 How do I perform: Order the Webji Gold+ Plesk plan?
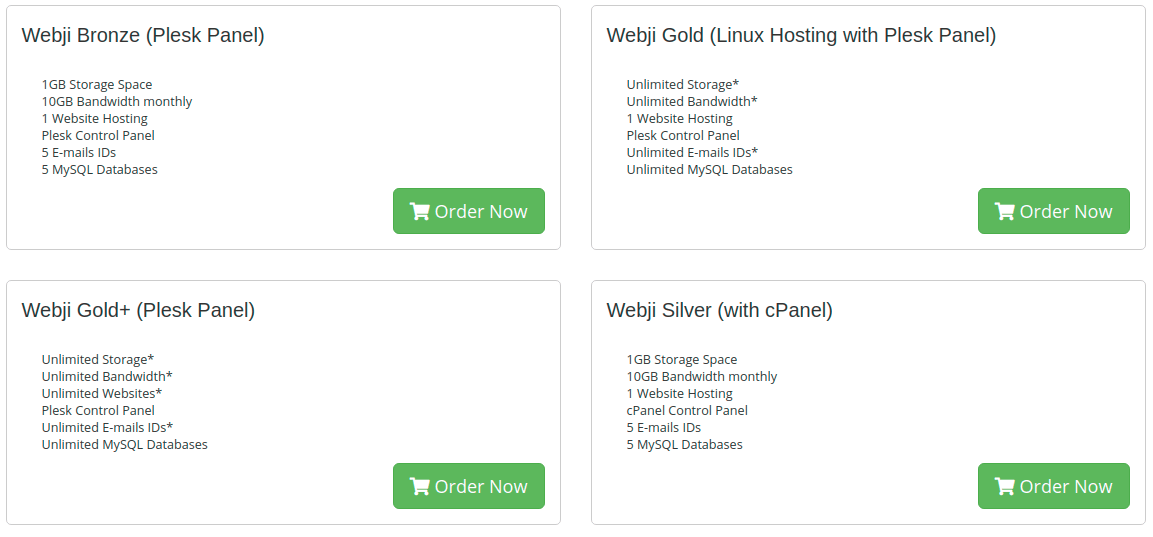click(x=469, y=486)
